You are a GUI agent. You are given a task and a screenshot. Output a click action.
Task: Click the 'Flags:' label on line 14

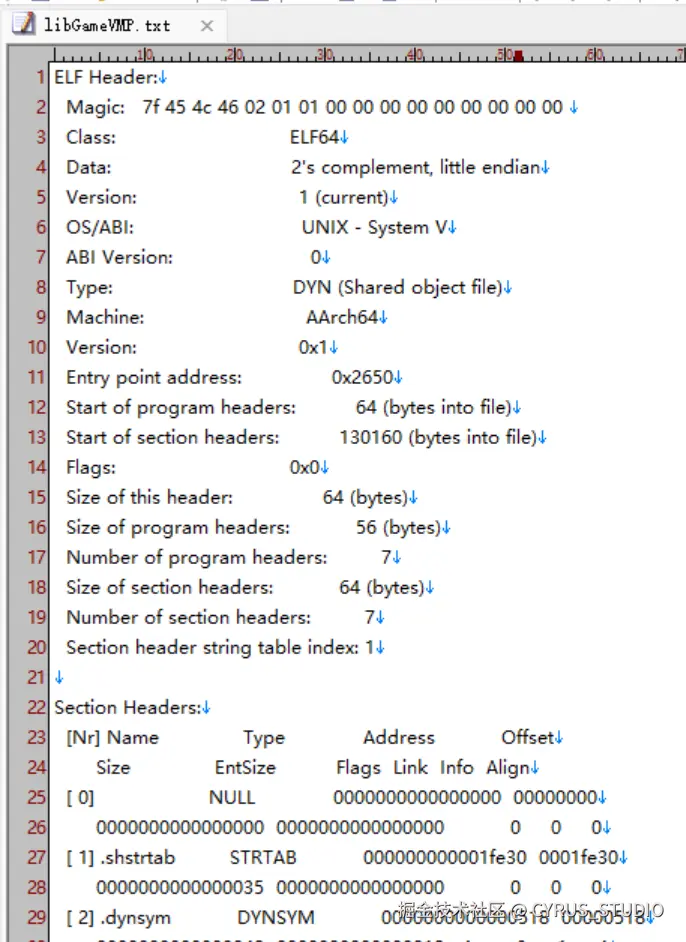tap(91, 467)
